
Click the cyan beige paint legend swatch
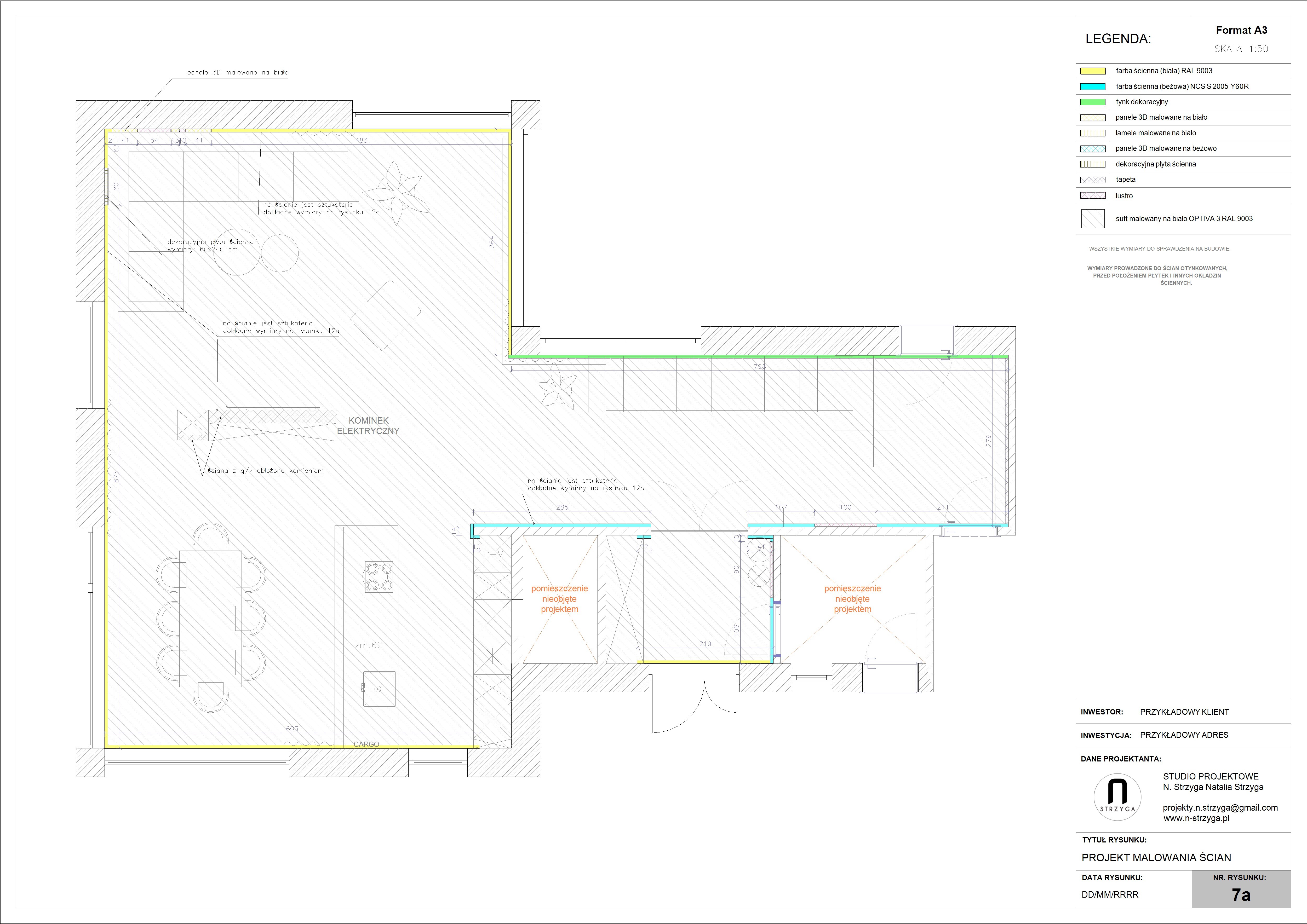coord(1092,86)
